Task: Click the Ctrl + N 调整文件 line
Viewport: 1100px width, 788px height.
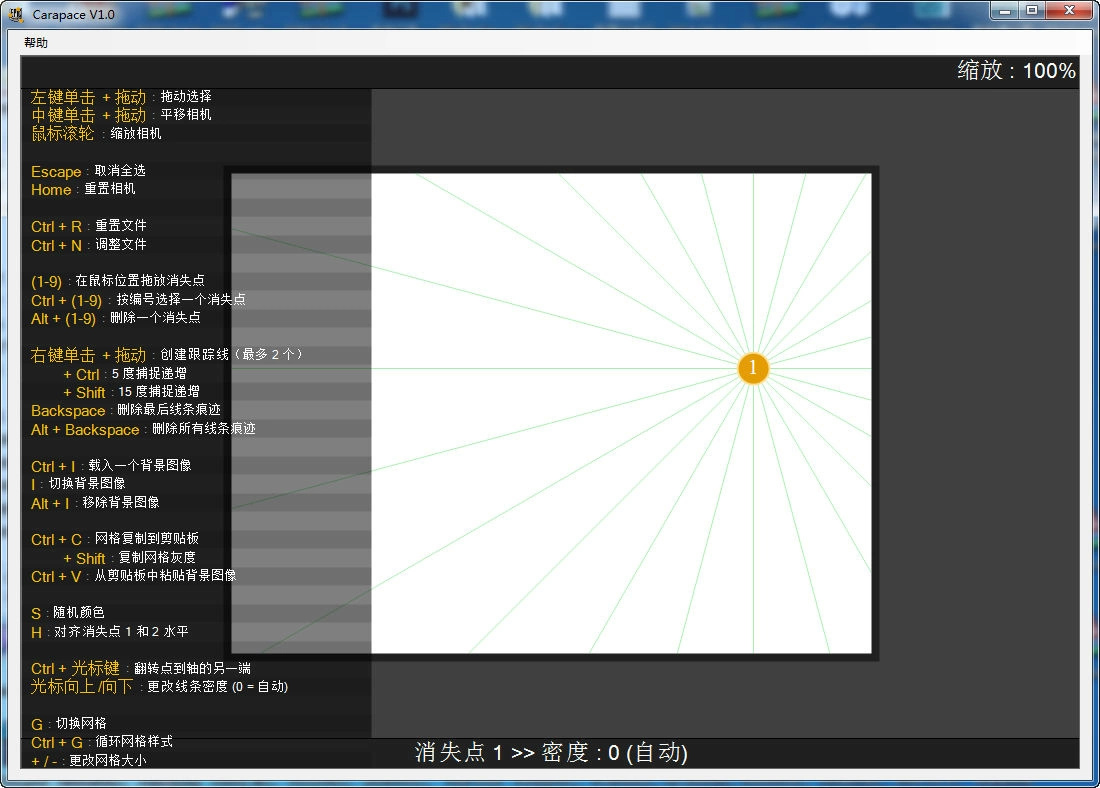Action: click(x=88, y=245)
